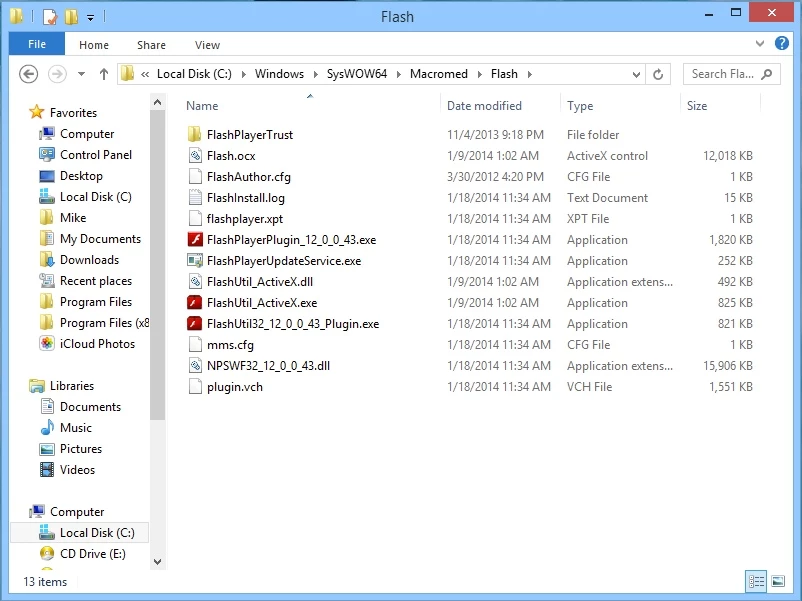Open the View ribbon tab
Image resolution: width=802 pixels, height=601 pixels.
click(207, 45)
